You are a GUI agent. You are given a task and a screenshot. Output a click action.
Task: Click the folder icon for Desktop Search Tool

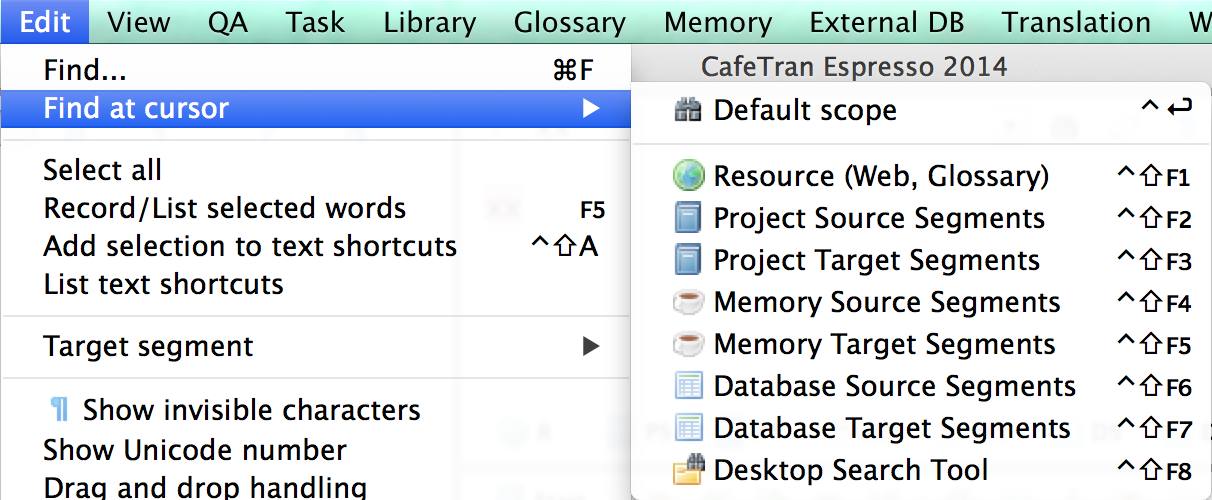tap(688, 470)
